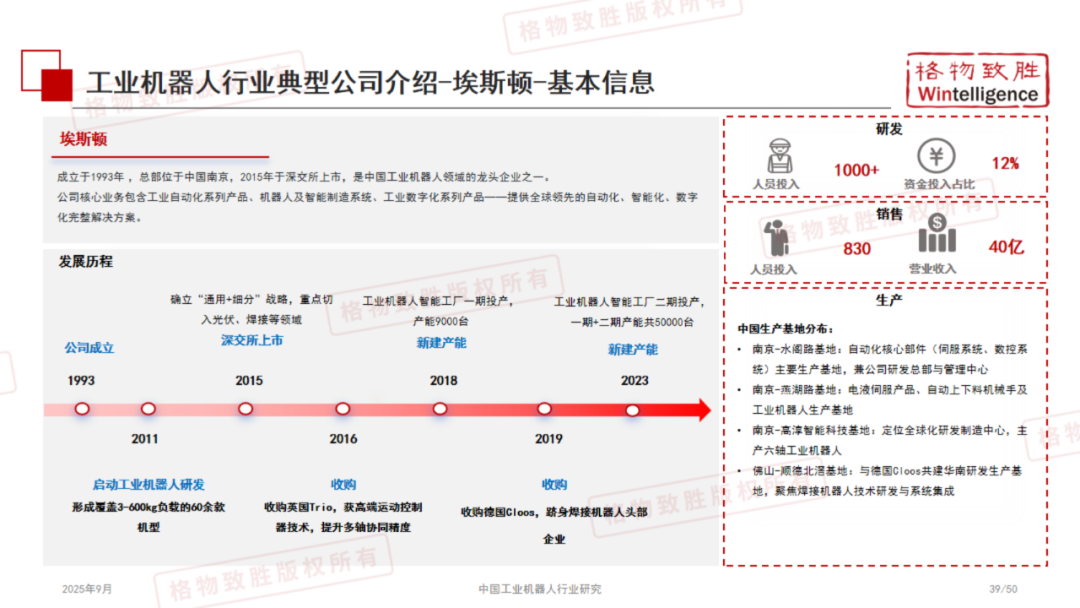Click the 新建产能 label above 2023
The width and height of the screenshot is (1080, 608).
click(632, 350)
